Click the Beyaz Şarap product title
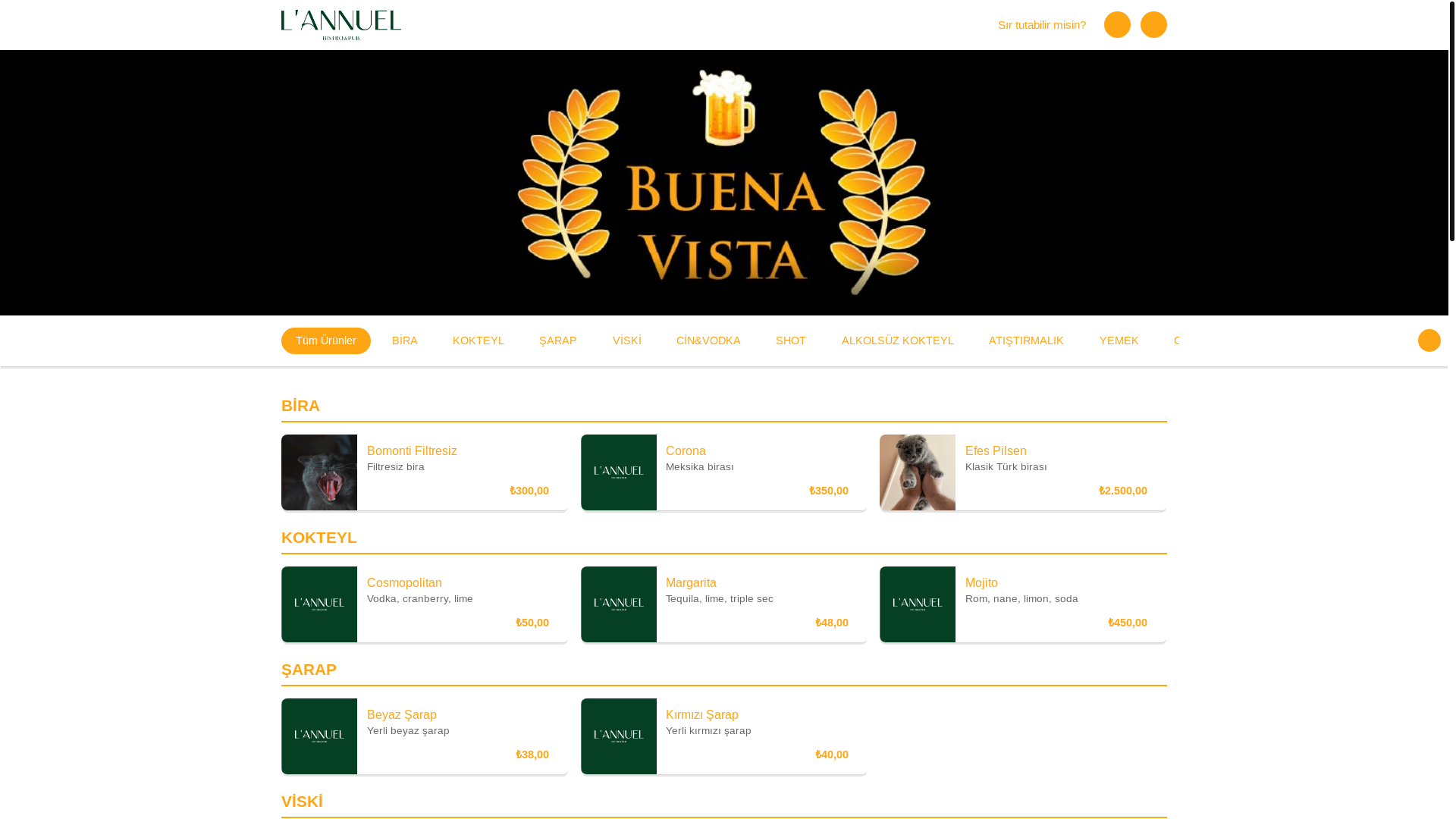Viewport: 1456px width, 819px height. pos(402,714)
